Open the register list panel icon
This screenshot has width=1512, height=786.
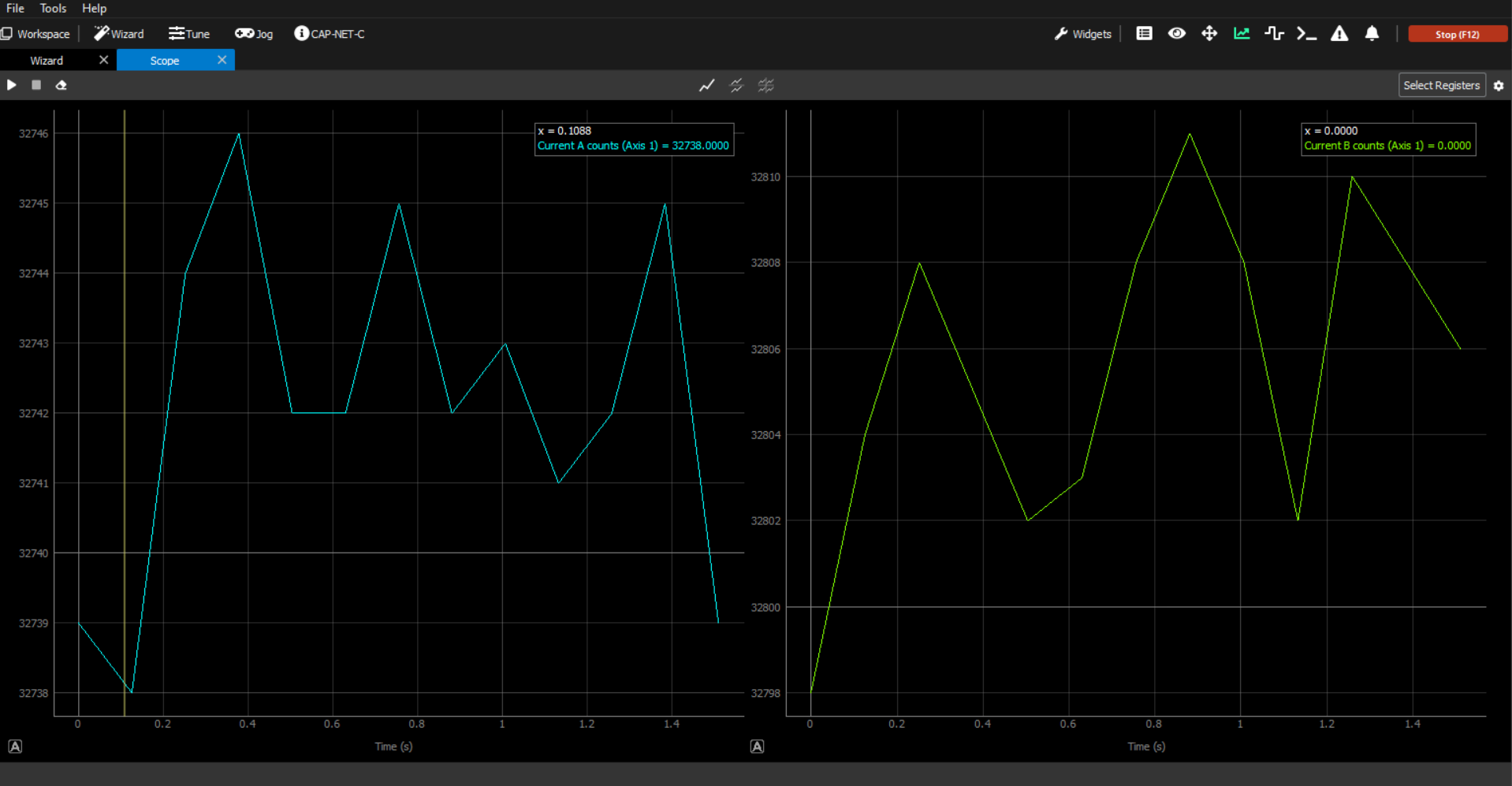click(1144, 33)
